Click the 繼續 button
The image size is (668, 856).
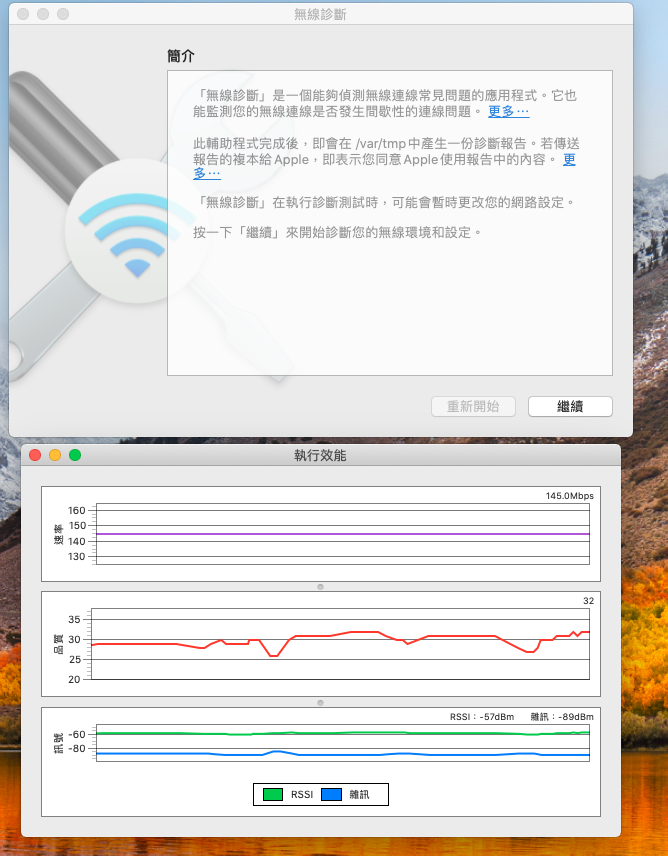tap(570, 406)
